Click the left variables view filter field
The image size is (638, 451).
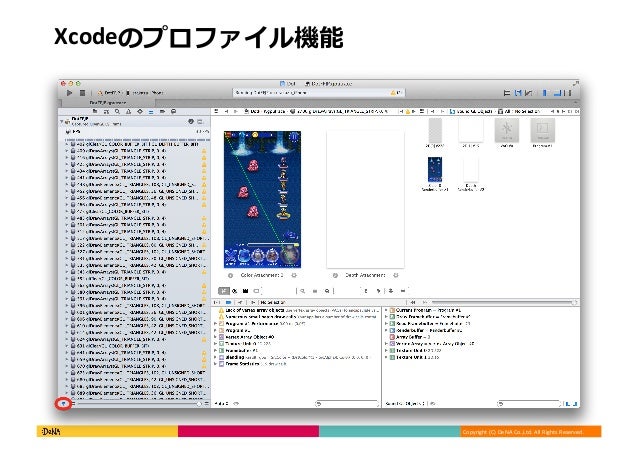click(347, 404)
